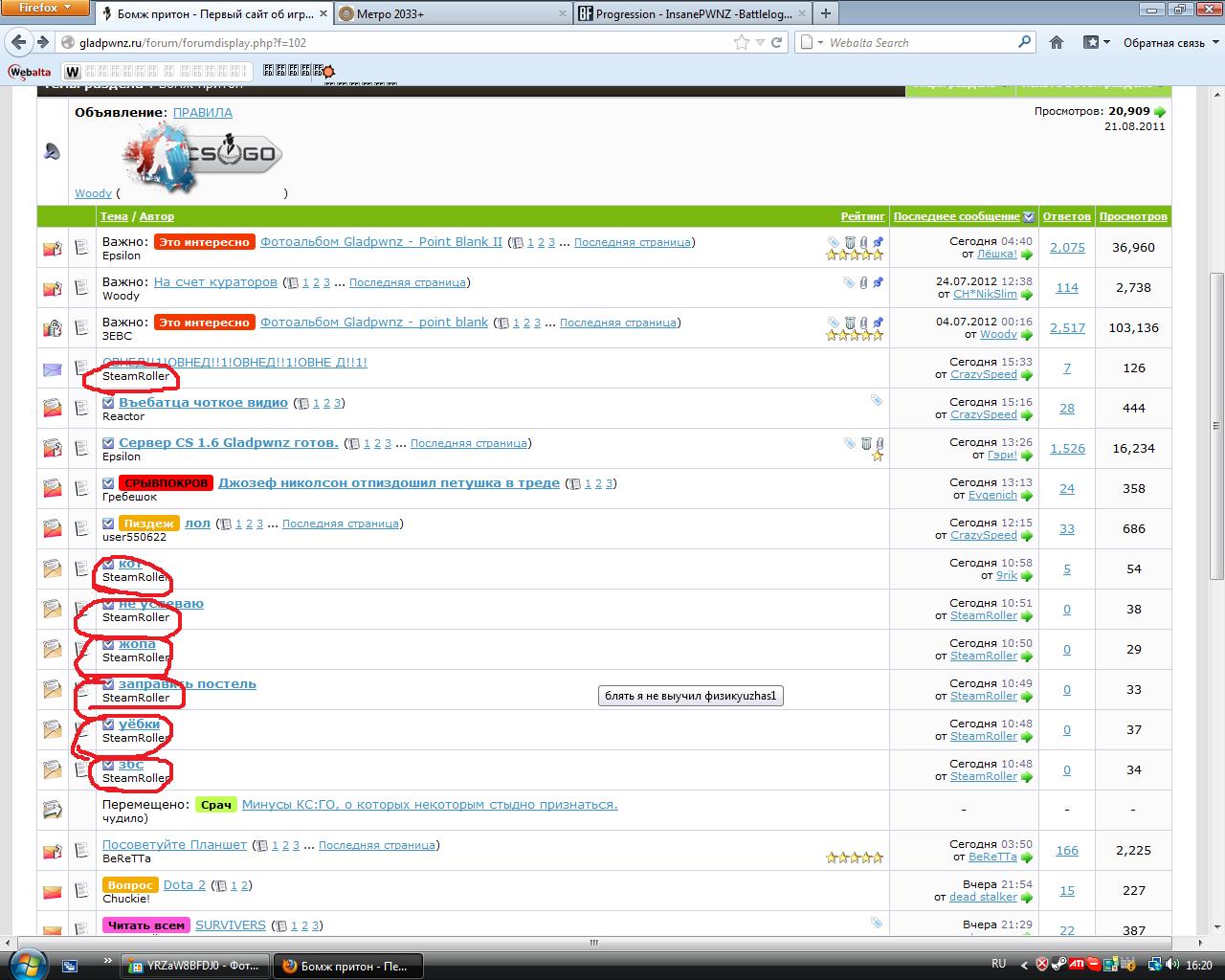Go to last post by Лёшка! arrow
The image size is (1225, 980).
pos(1027,255)
